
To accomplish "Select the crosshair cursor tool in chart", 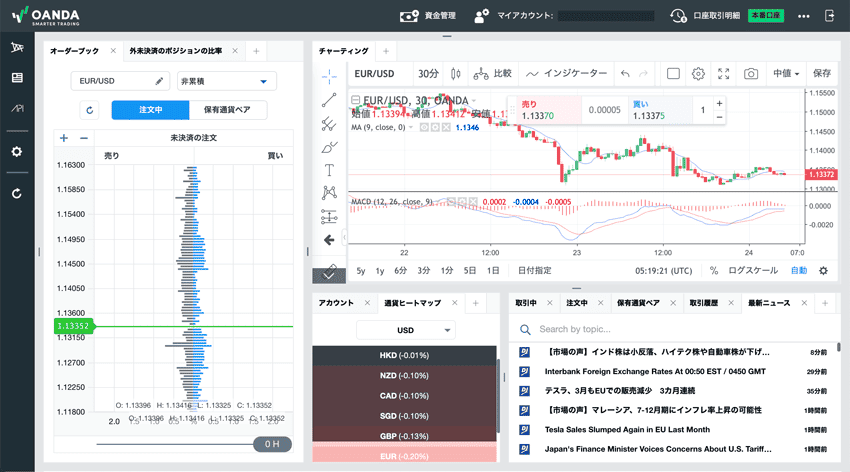I will pyautogui.click(x=329, y=77).
